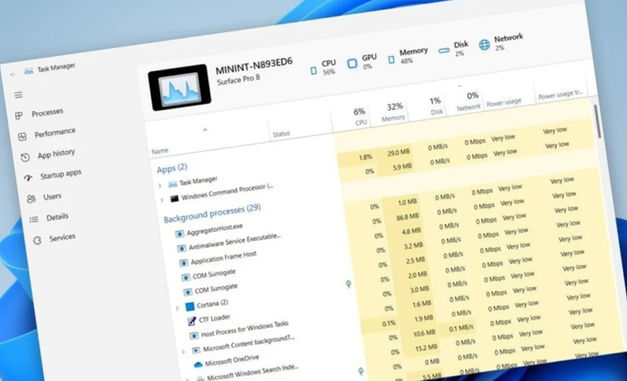Click the AggregatorHost.exe process icon
Image resolution: width=627 pixels, height=381 pixels.
pos(180,234)
